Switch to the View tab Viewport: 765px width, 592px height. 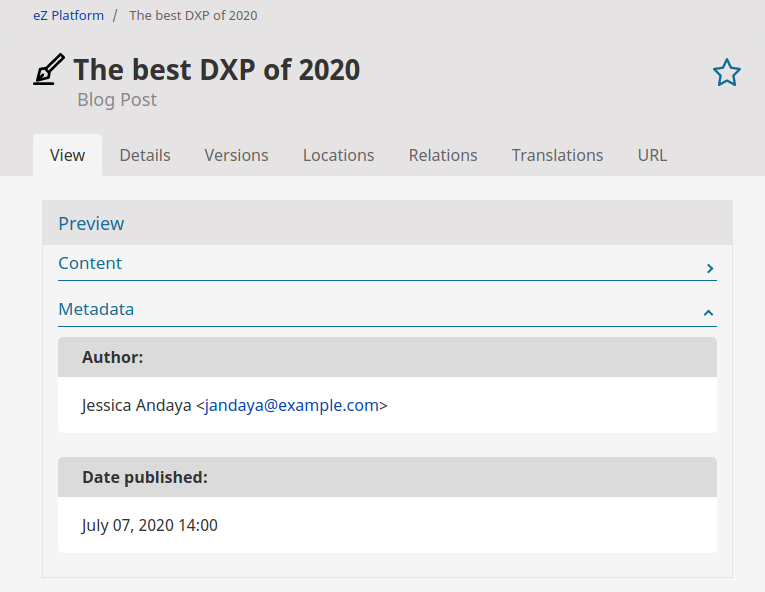[x=67, y=155]
